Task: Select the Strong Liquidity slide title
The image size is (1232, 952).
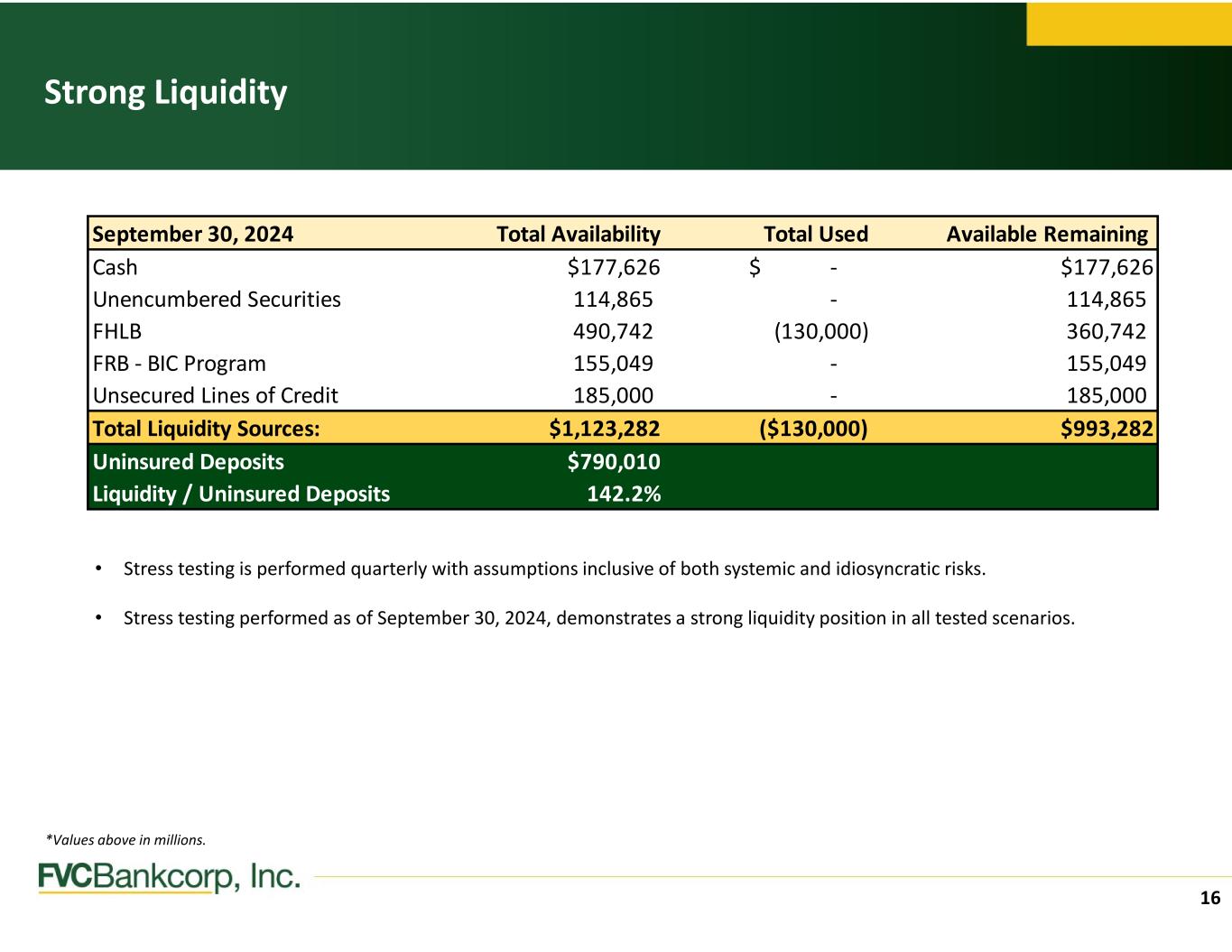Action: tap(166, 92)
